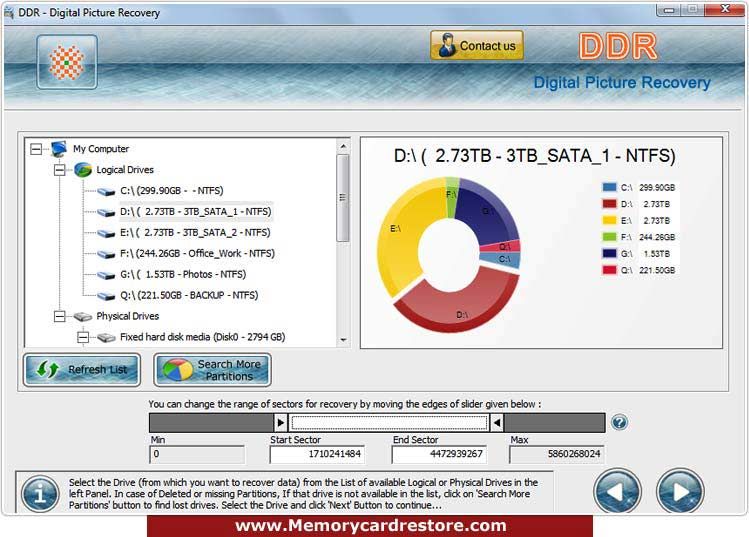This screenshot has height=537, width=749.
Task: Go back with the left arrow button
Action: [617, 491]
